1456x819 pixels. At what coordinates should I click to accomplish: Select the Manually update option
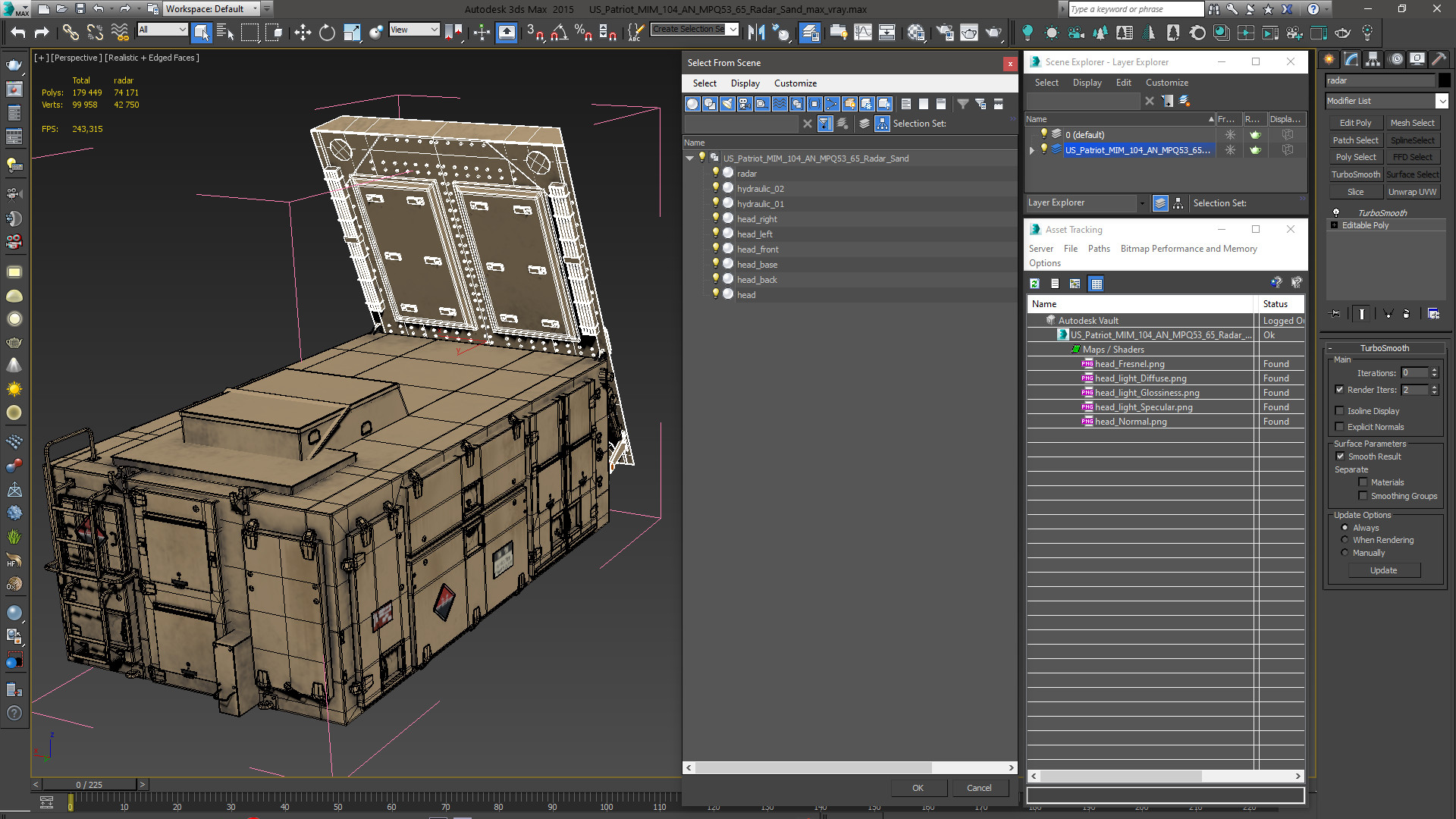coord(1345,553)
